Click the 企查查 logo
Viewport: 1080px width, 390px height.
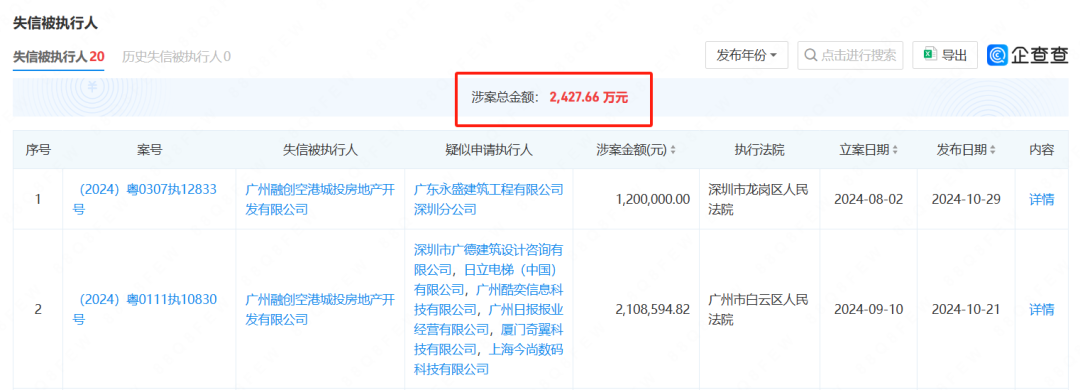(x=1027, y=56)
